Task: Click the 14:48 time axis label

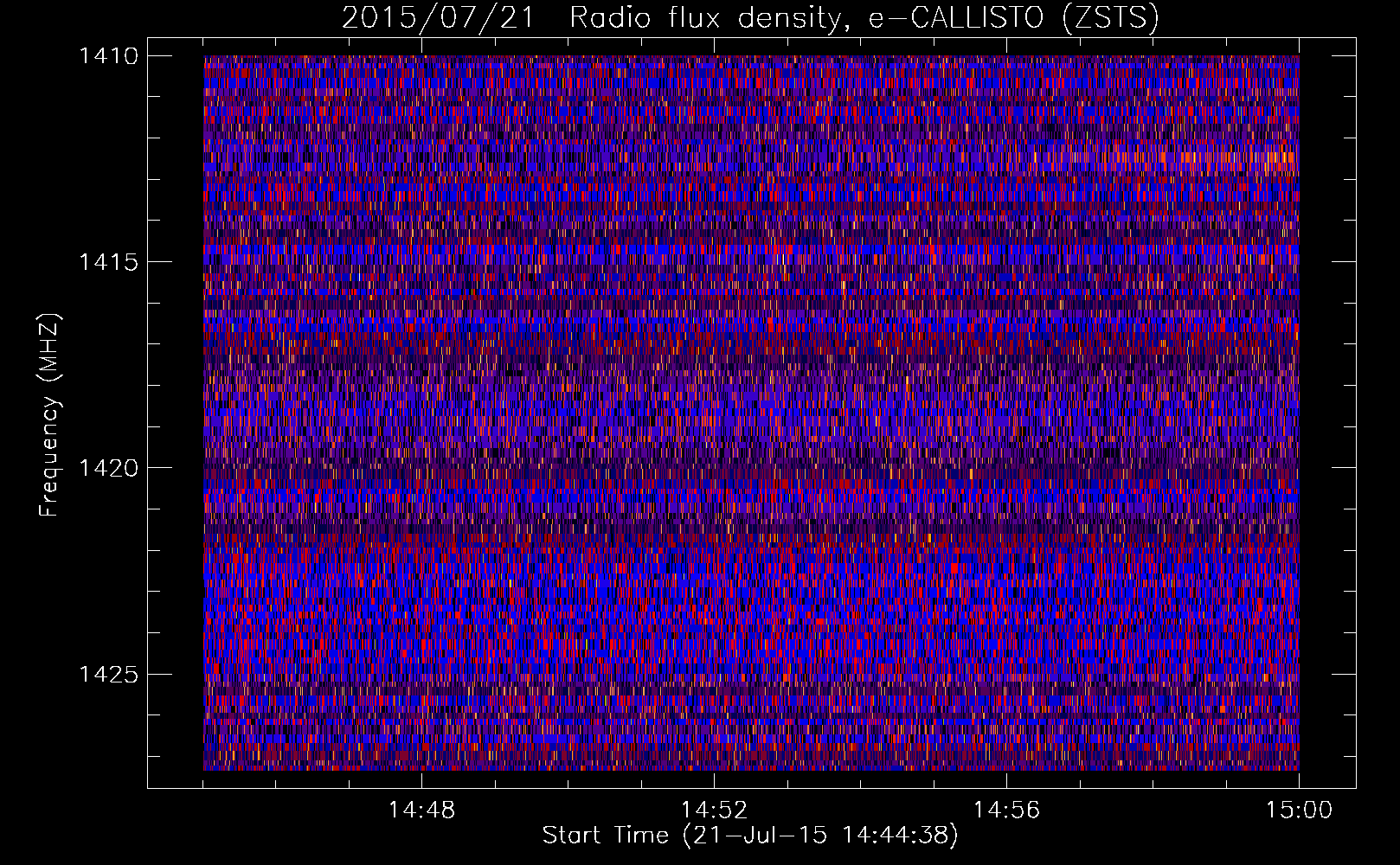Action: pyautogui.click(x=421, y=811)
